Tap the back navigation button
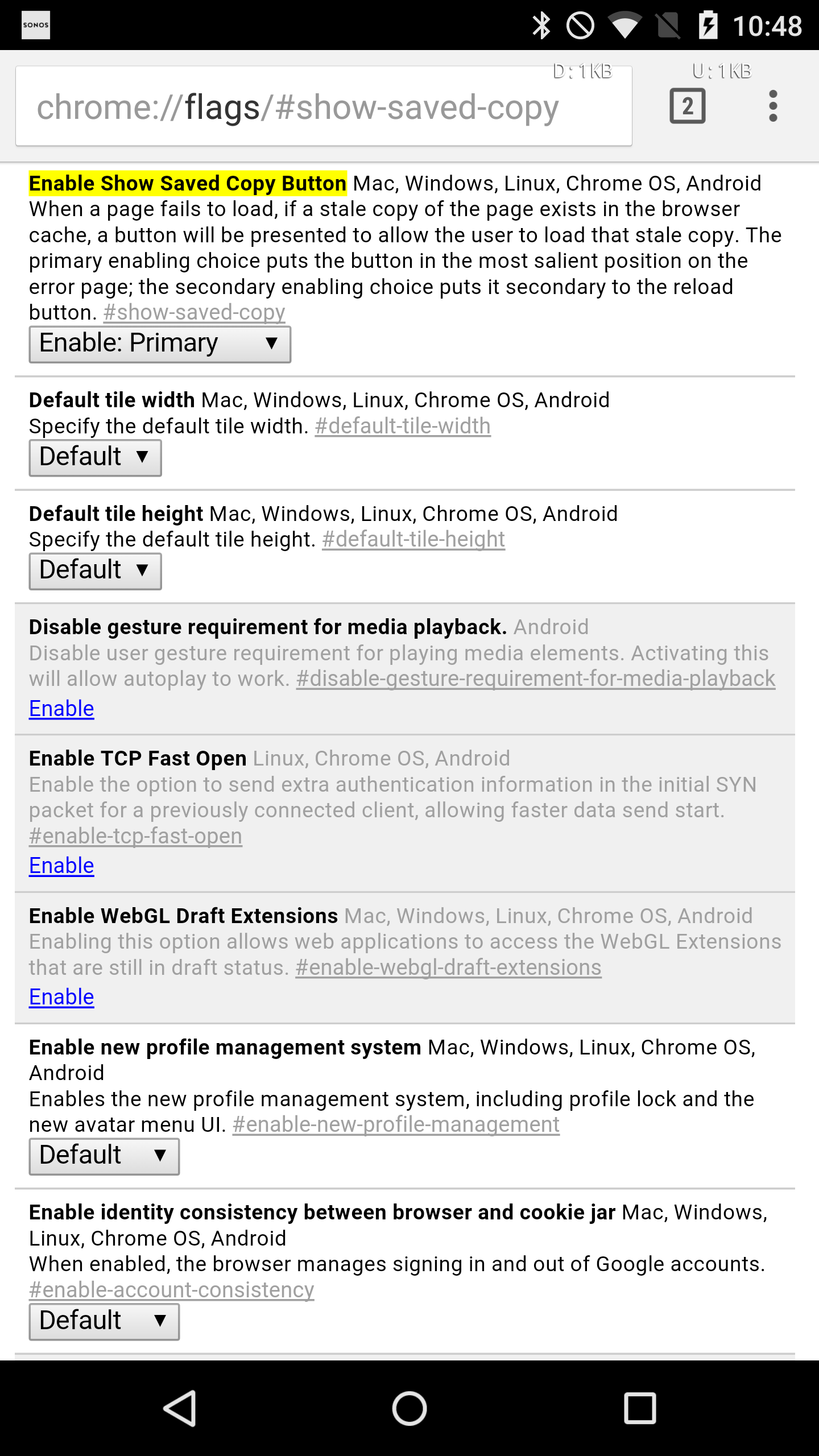This screenshot has width=819, height=1456. click(x=180, y=1408)
